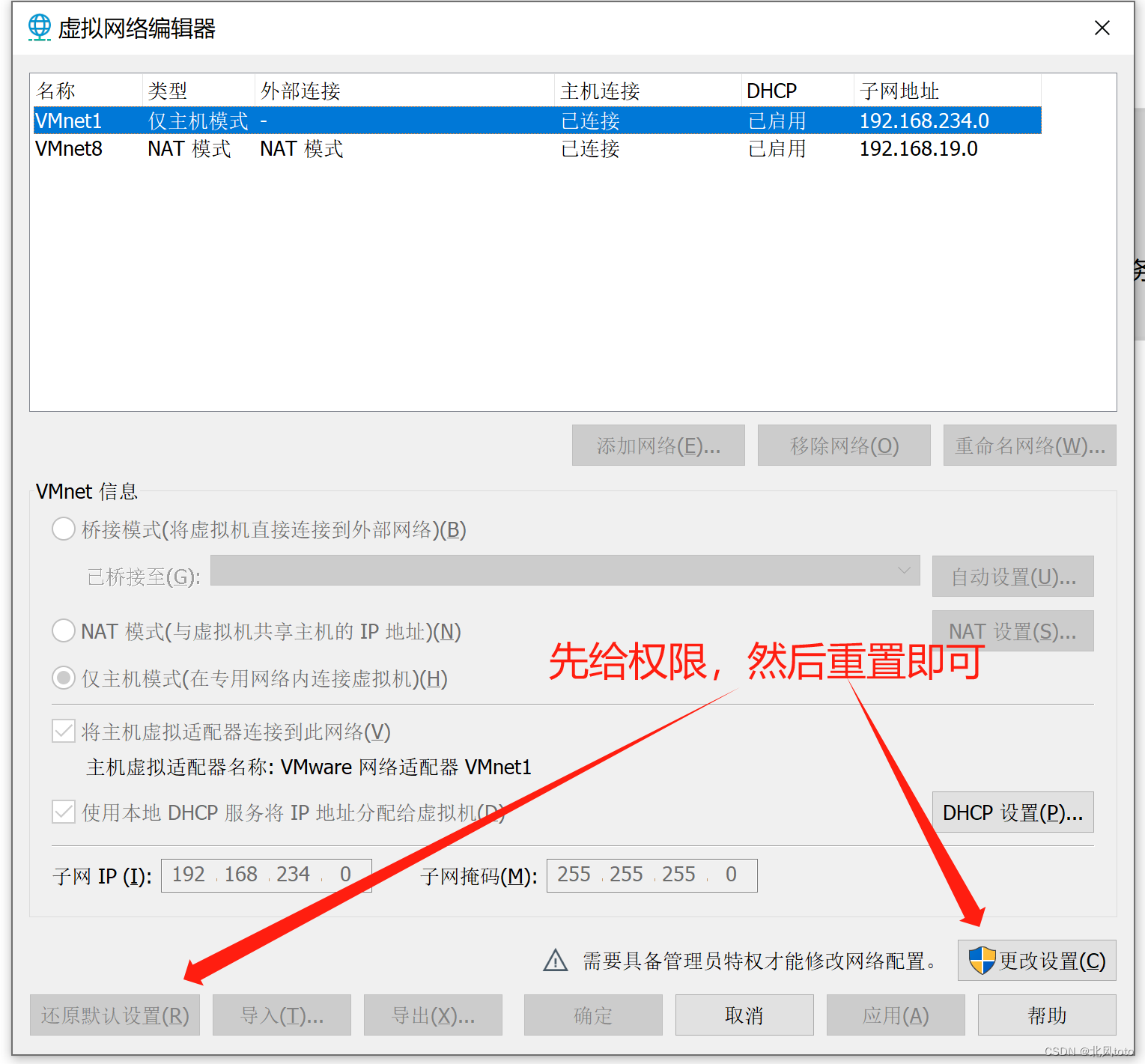Select NAT 模式 radio button
The width and height of the screenshot is (1145, 1064).
pos(64,630)
